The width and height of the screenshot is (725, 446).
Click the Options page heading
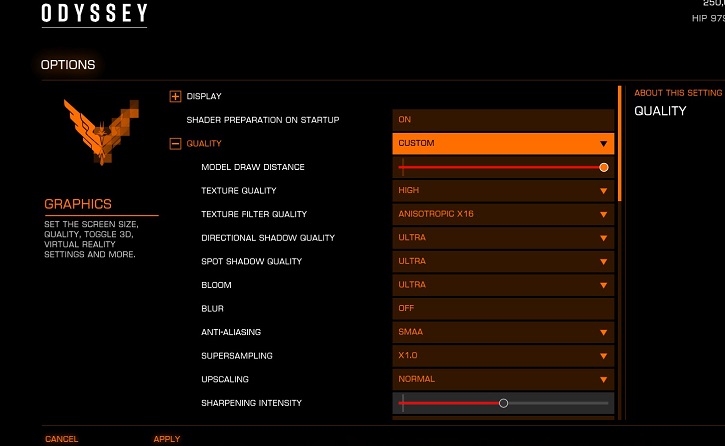tap(68, 65)
